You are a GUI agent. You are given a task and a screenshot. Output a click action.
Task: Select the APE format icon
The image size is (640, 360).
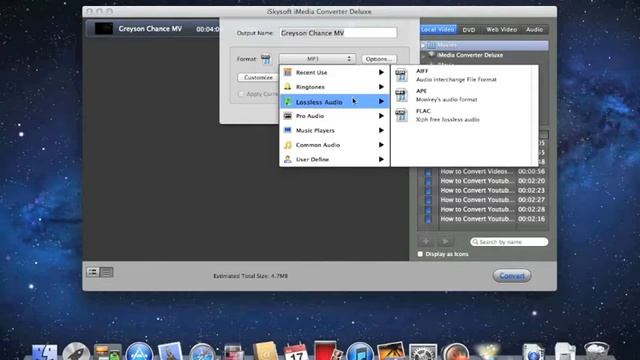[401, 96]
